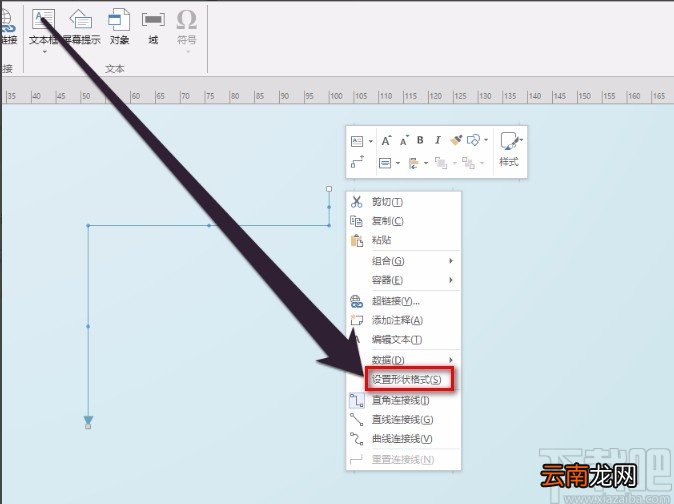This screenshot has width=674, height=504.
Task: Toggle italic in mini toolbar
Action: [438, 140]
